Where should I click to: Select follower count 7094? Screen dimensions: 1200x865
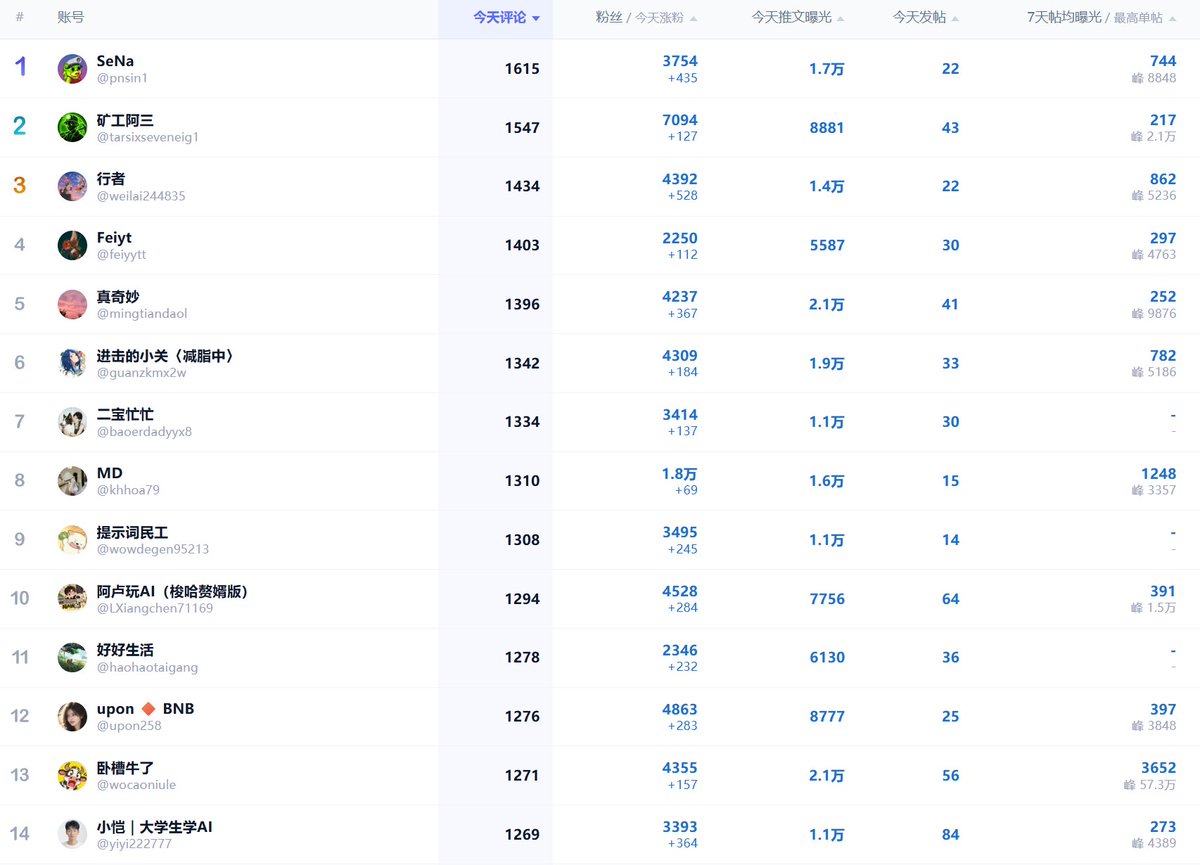coord(680,120)
